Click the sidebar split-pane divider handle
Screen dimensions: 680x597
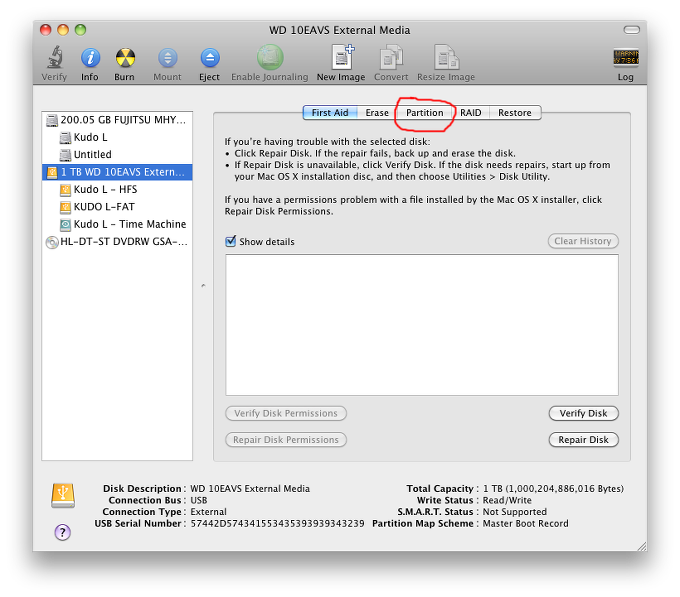(x=203, y=286)
